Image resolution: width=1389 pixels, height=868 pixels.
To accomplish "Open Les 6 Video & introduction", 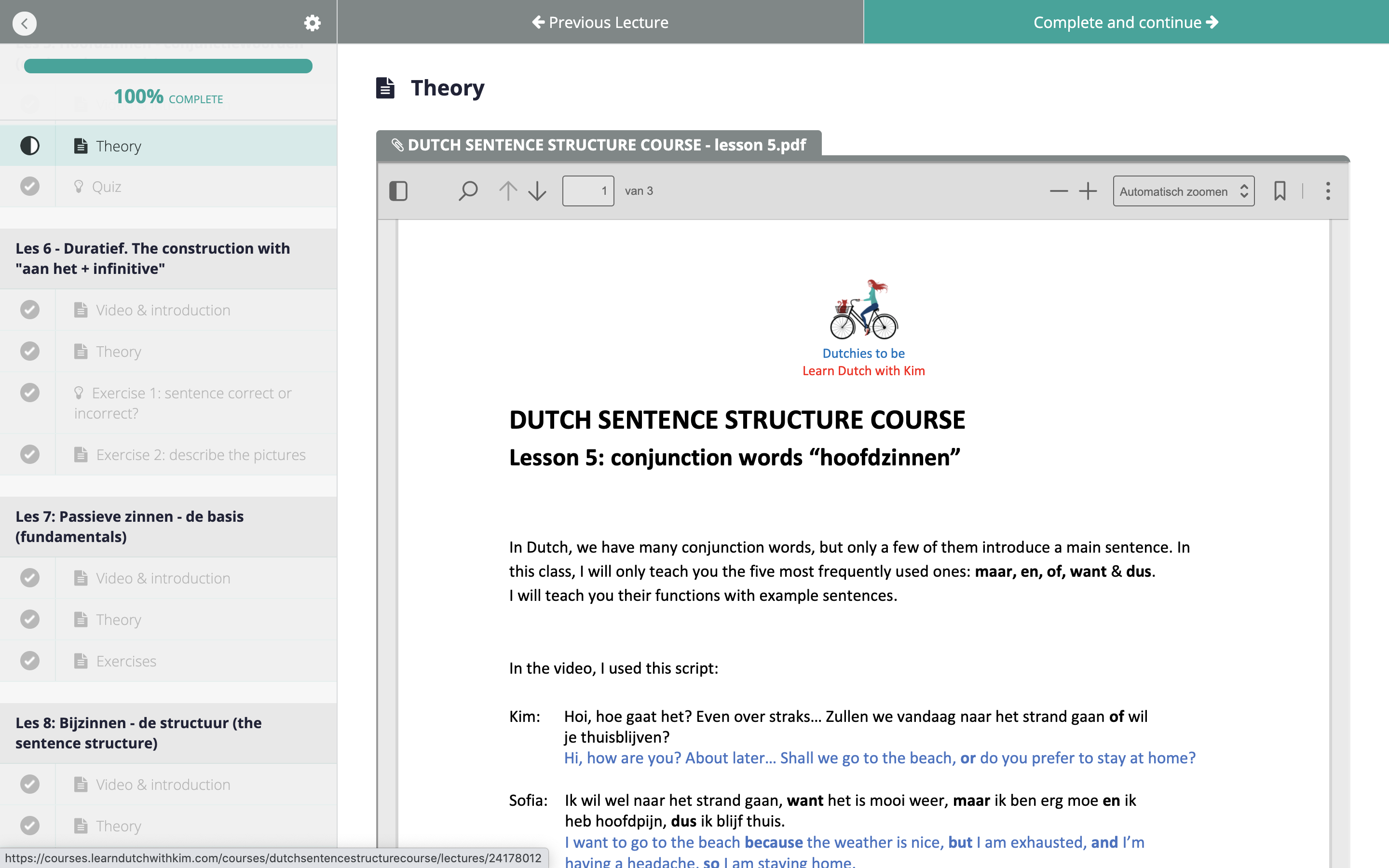I will 168,310.
